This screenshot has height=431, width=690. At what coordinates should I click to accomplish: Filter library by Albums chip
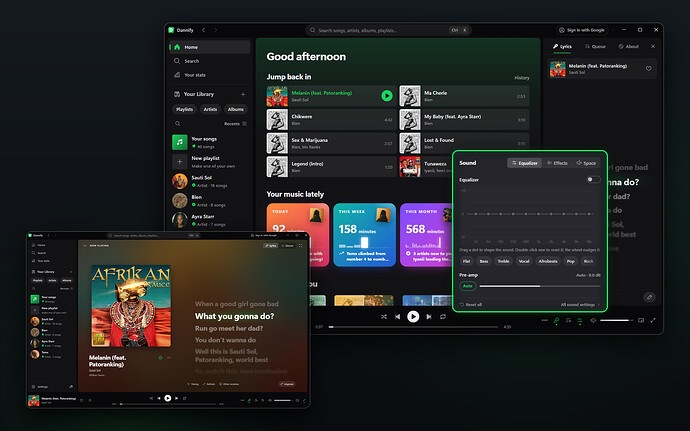coord(236,109)
